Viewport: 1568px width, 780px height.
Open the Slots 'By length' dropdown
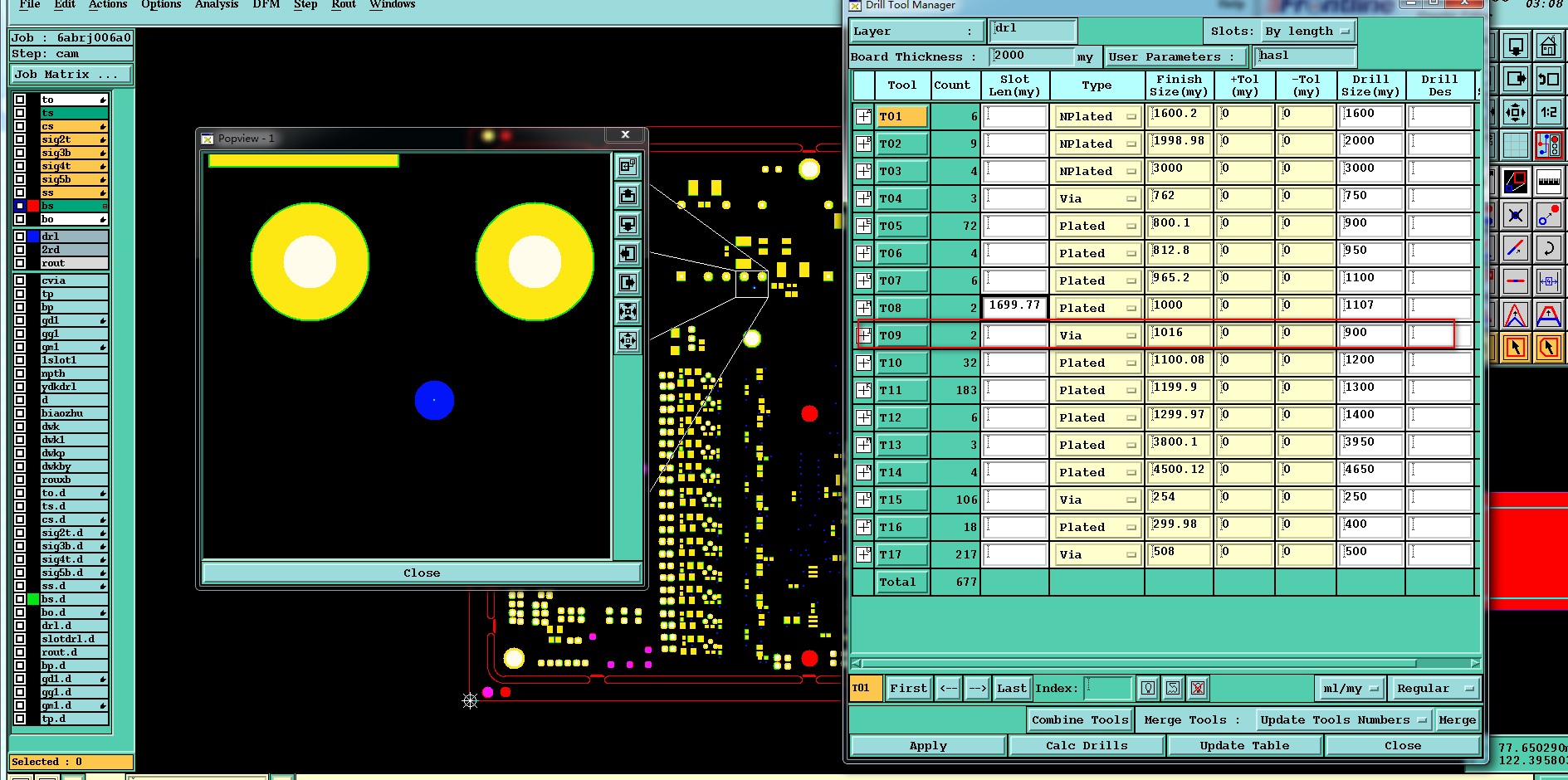[1307, 32]
